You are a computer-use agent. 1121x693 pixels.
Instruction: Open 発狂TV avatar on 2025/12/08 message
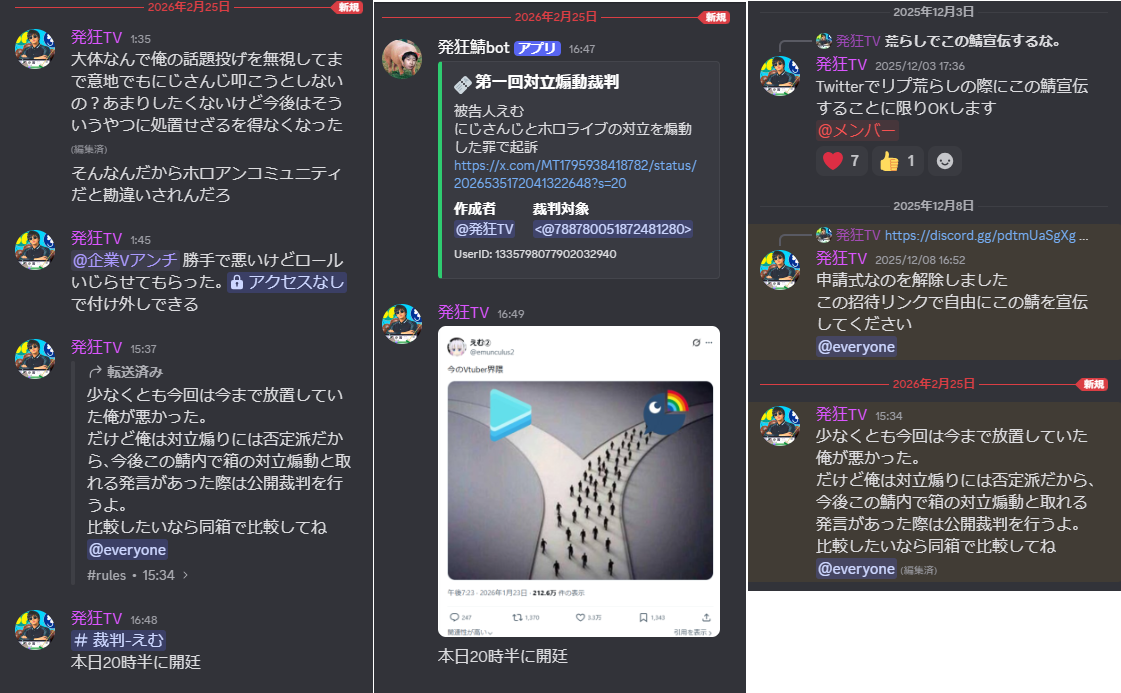pos(779,270)
